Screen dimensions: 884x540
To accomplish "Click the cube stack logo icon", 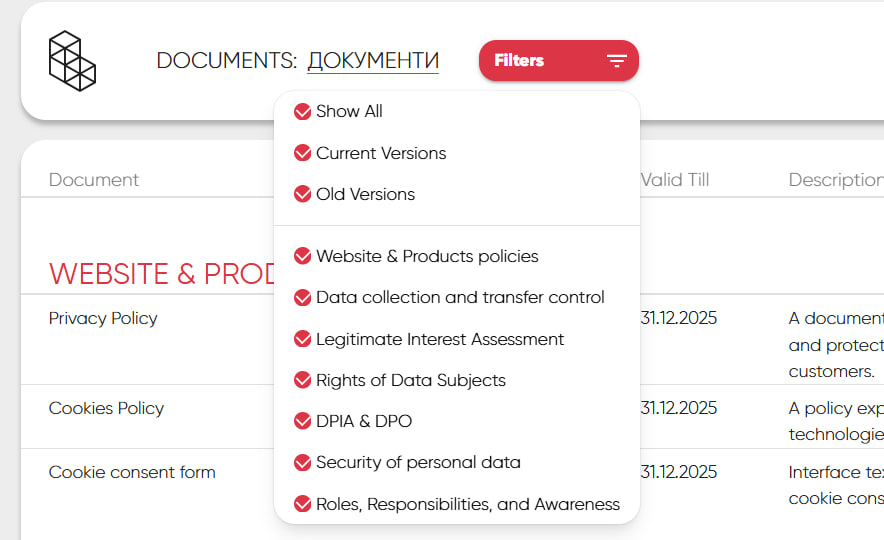I will pyautogui.click(x=72, y=61).
